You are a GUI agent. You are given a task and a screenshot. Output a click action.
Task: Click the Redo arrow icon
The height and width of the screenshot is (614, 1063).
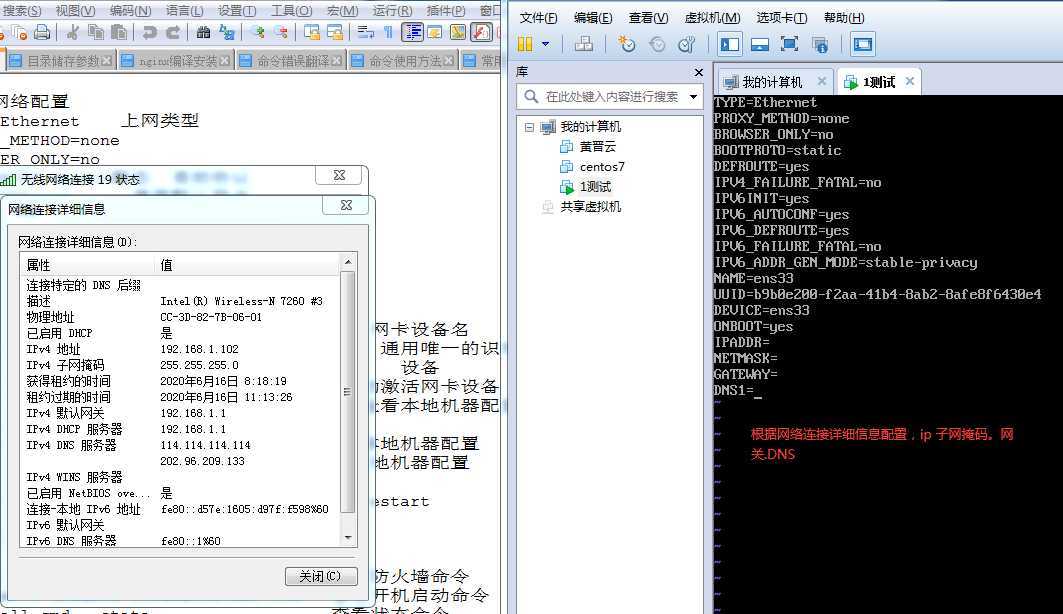[x=173, y=33]
